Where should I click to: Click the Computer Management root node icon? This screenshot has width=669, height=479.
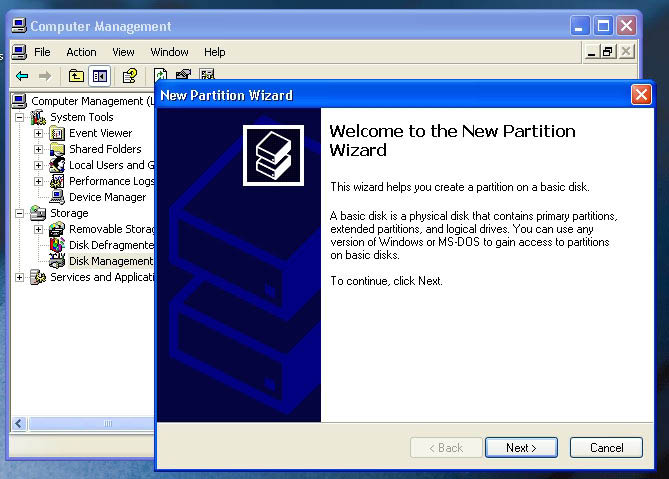(19, 101)
